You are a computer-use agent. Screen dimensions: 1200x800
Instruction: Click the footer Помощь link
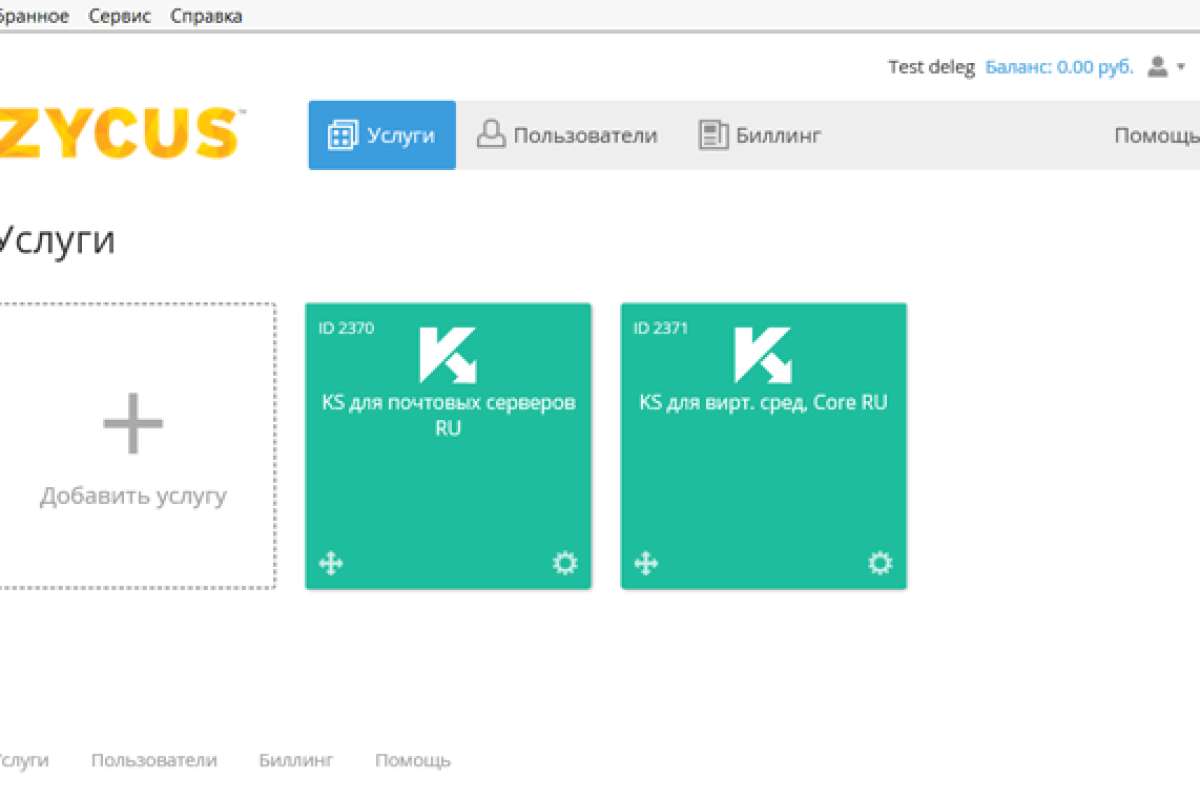click(x=413, y=761)
